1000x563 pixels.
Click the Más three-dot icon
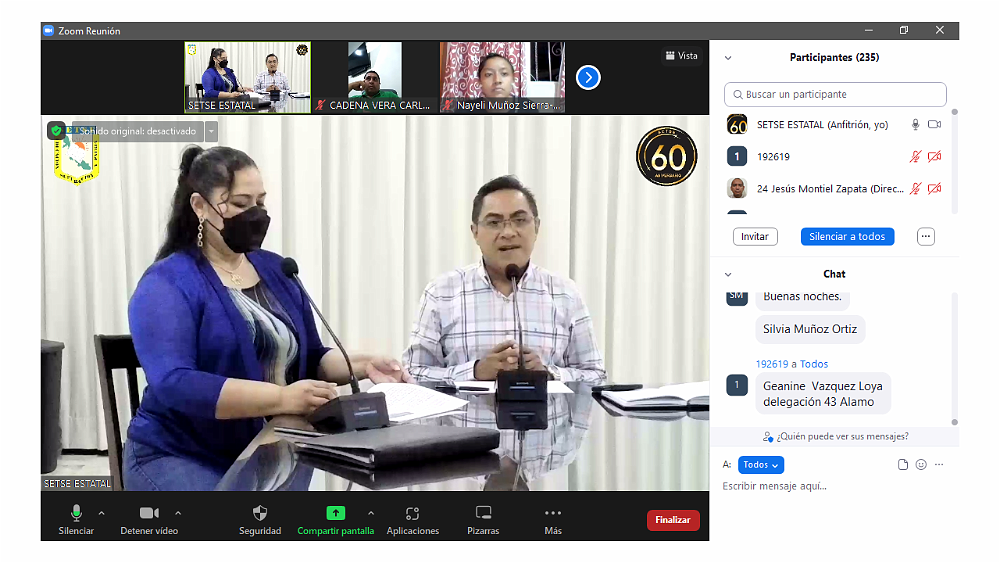coord(553,513)
